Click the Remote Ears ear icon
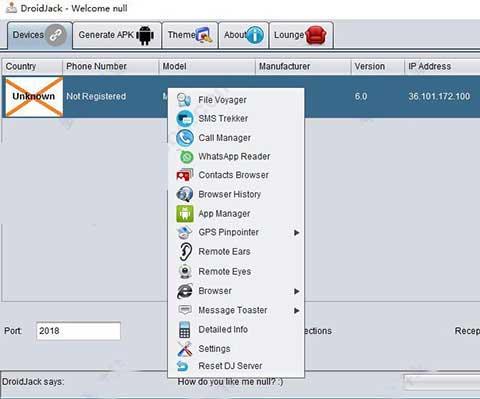 pos(185,252)
